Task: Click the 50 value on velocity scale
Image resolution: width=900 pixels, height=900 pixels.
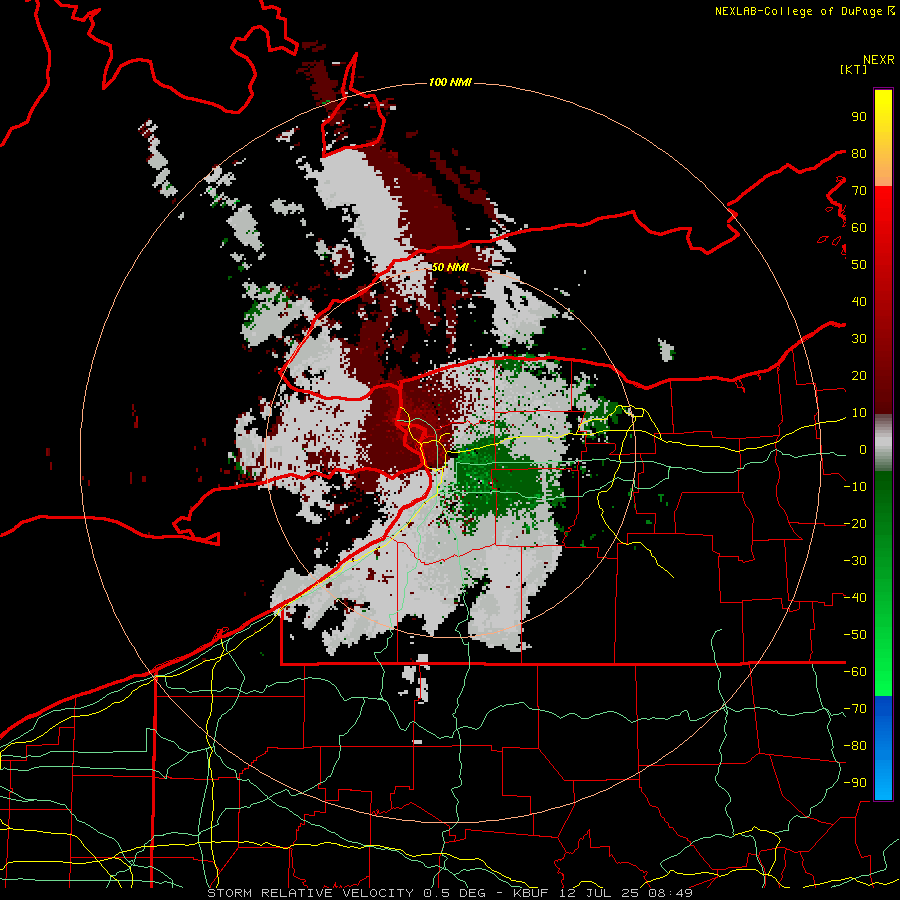Action: [x=859, y=265]
